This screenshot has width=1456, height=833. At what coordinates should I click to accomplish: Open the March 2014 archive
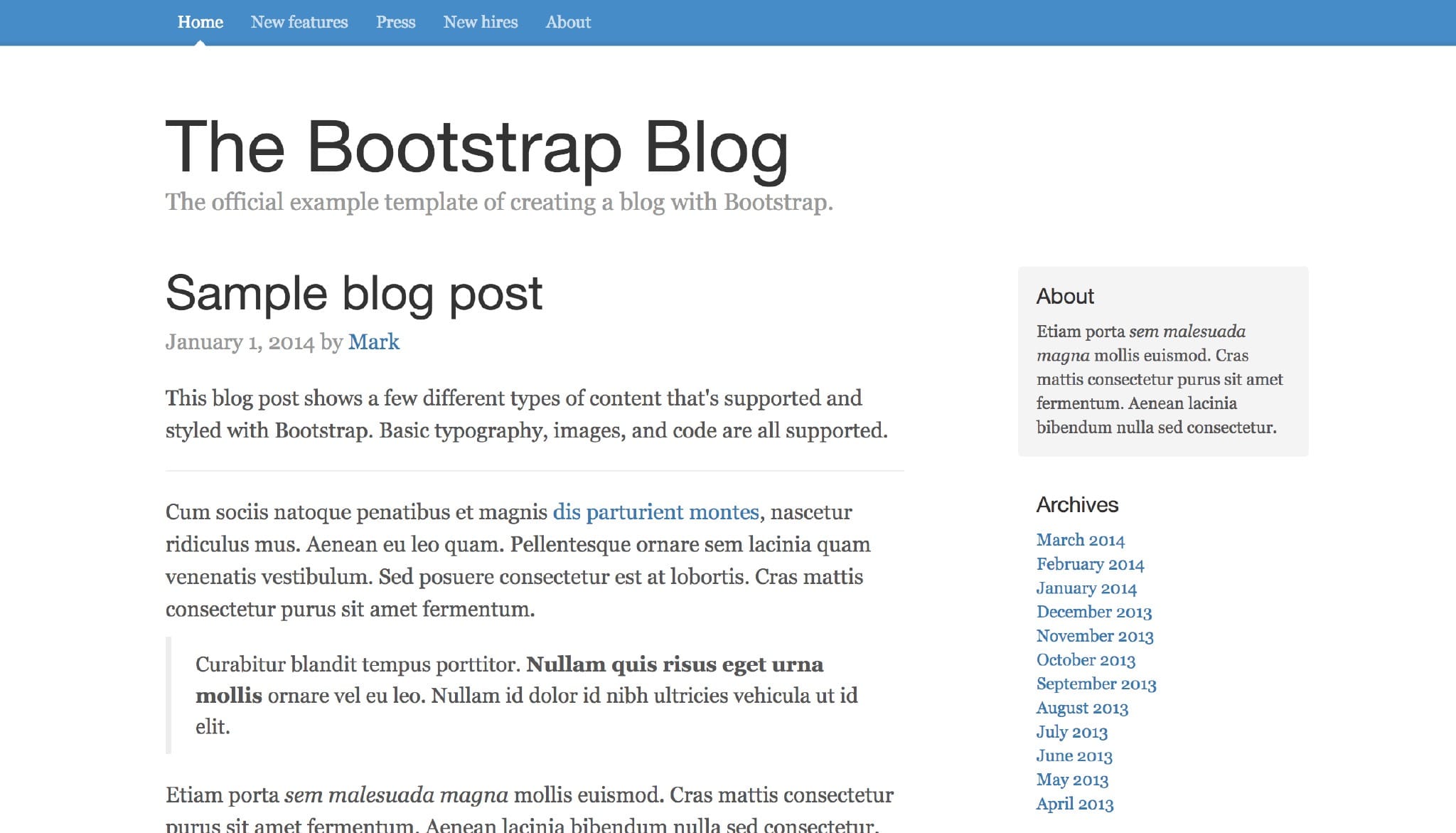tap(1080, 540)
